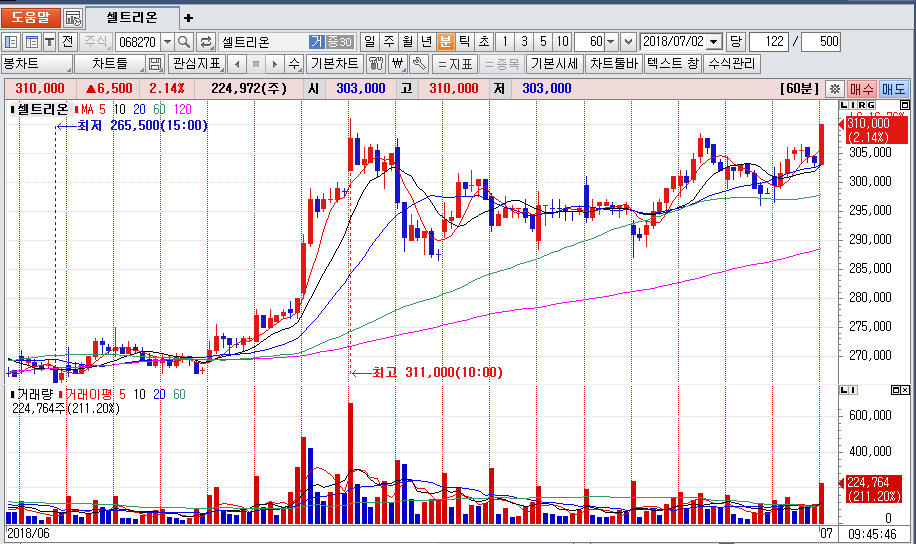Click the won currency symbol icon
The image size is (916, 544).
pos(398,64)
